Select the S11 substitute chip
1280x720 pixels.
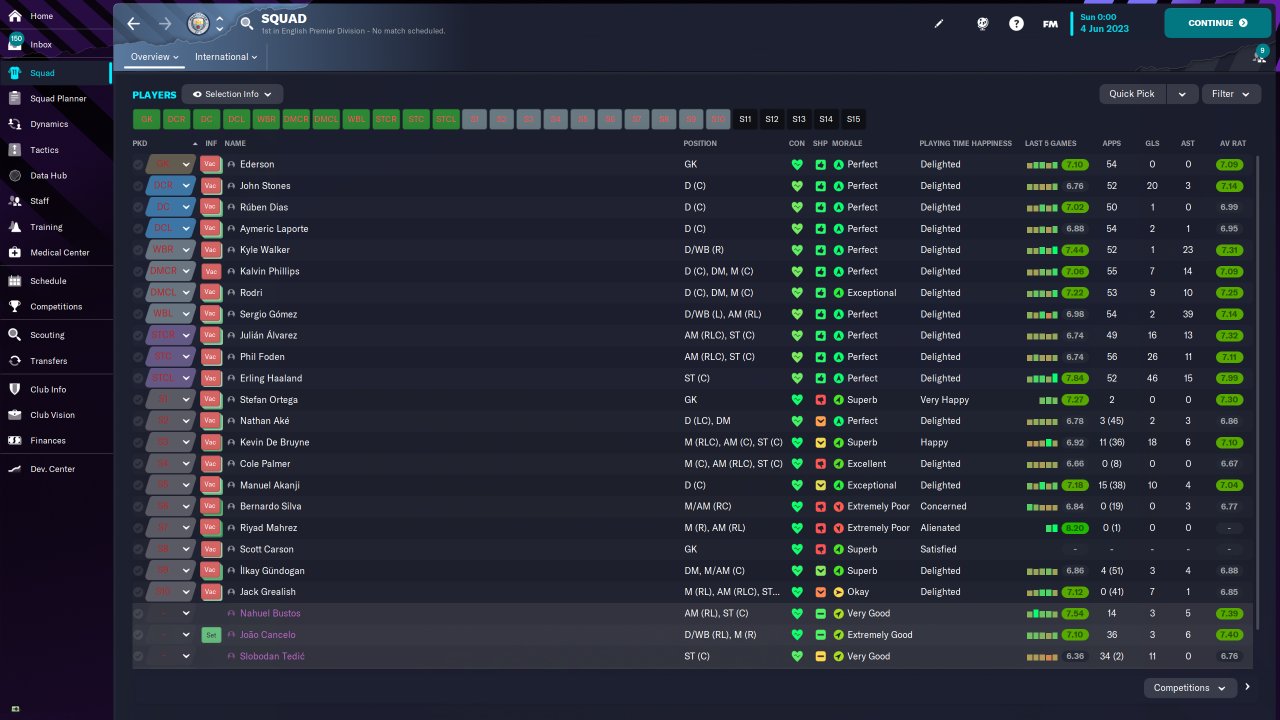[745, 119]
